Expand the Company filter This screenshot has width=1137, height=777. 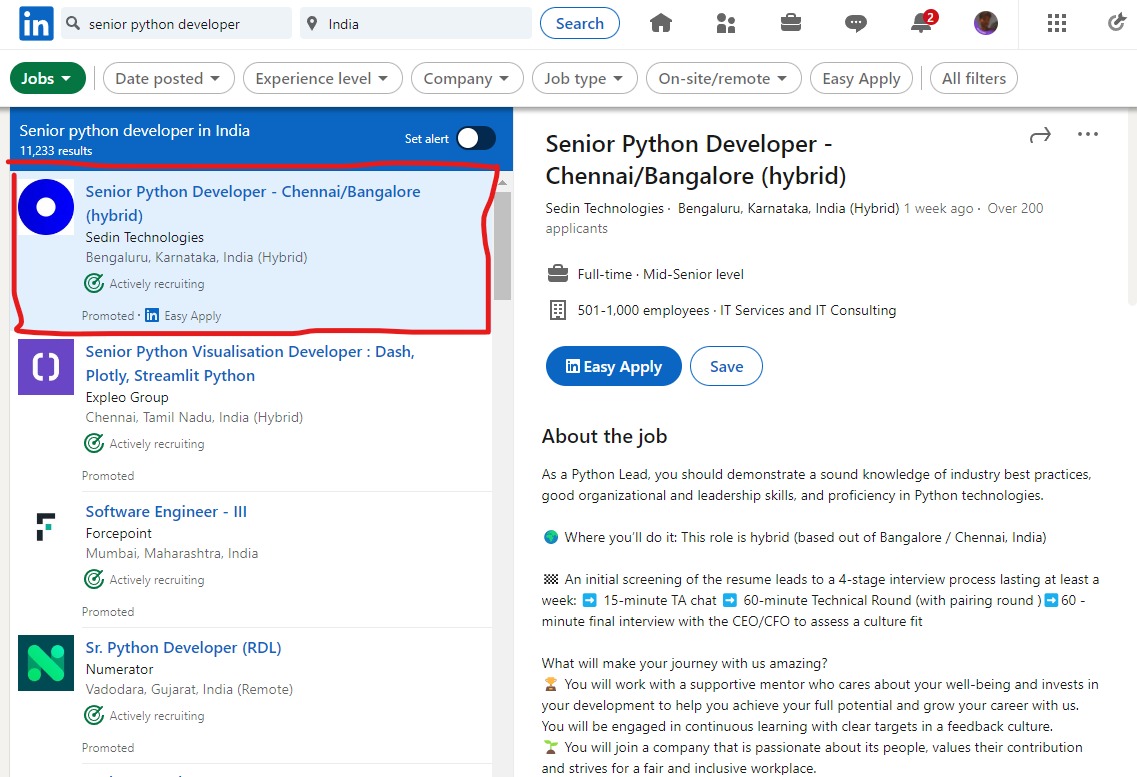(x=467, y=78)
